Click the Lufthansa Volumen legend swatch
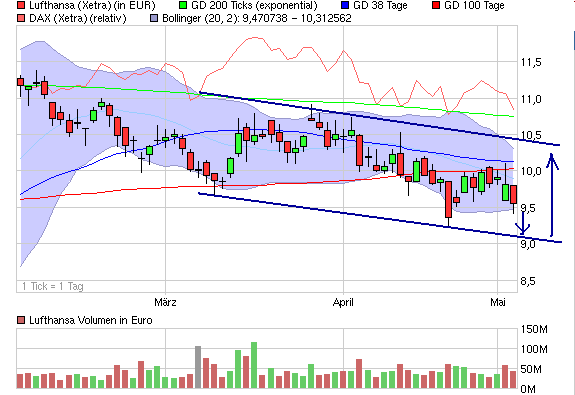The width and height of the screenshot is (575, 395). (21, 320)
